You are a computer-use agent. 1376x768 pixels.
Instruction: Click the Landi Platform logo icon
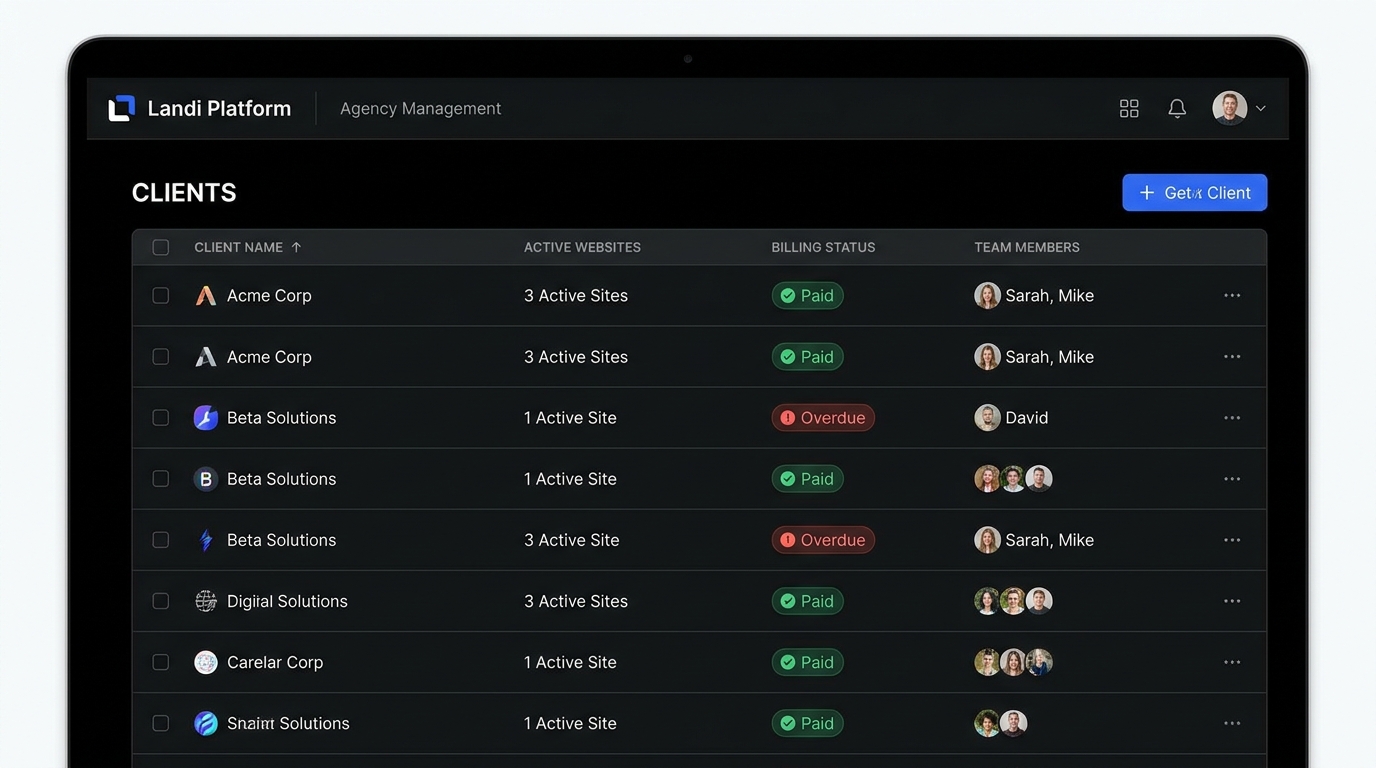[122, 108]
